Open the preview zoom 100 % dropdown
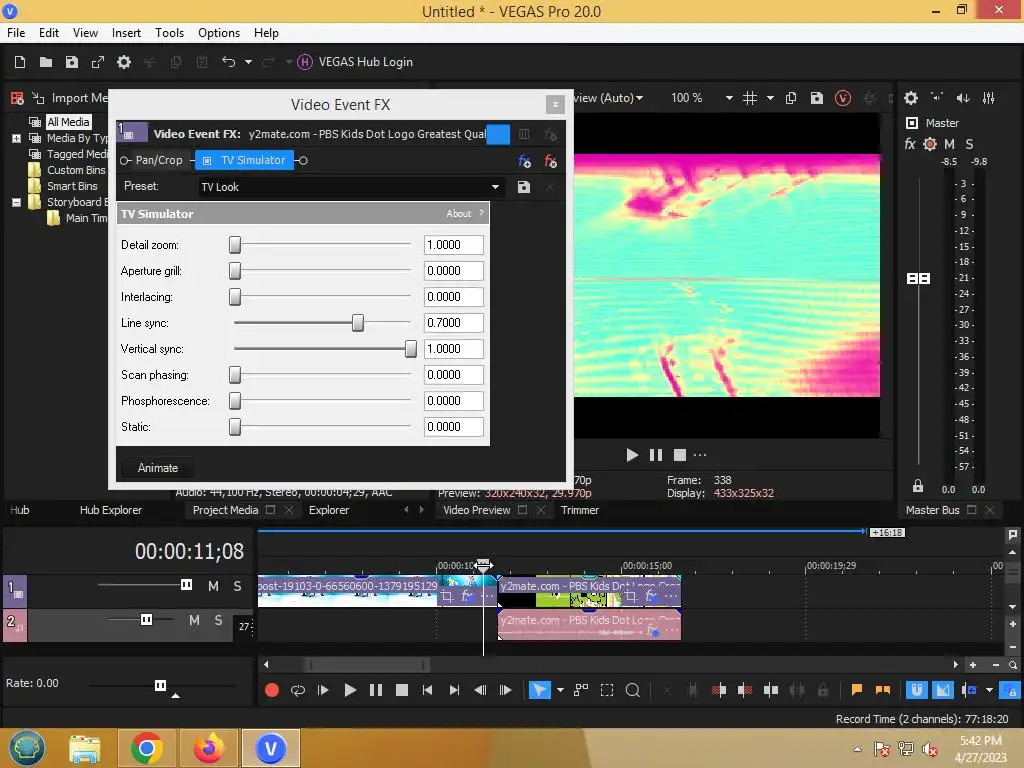Screen dimensions: 1024x768 (729, 98)
